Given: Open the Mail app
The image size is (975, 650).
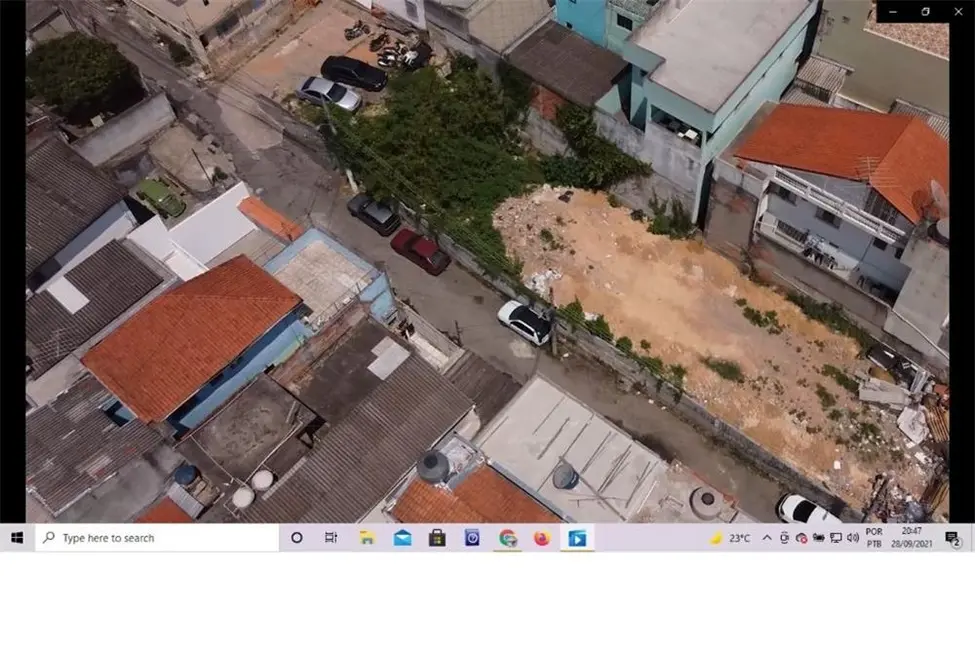Looking at the screenshot, I should [x=401, y=537].
